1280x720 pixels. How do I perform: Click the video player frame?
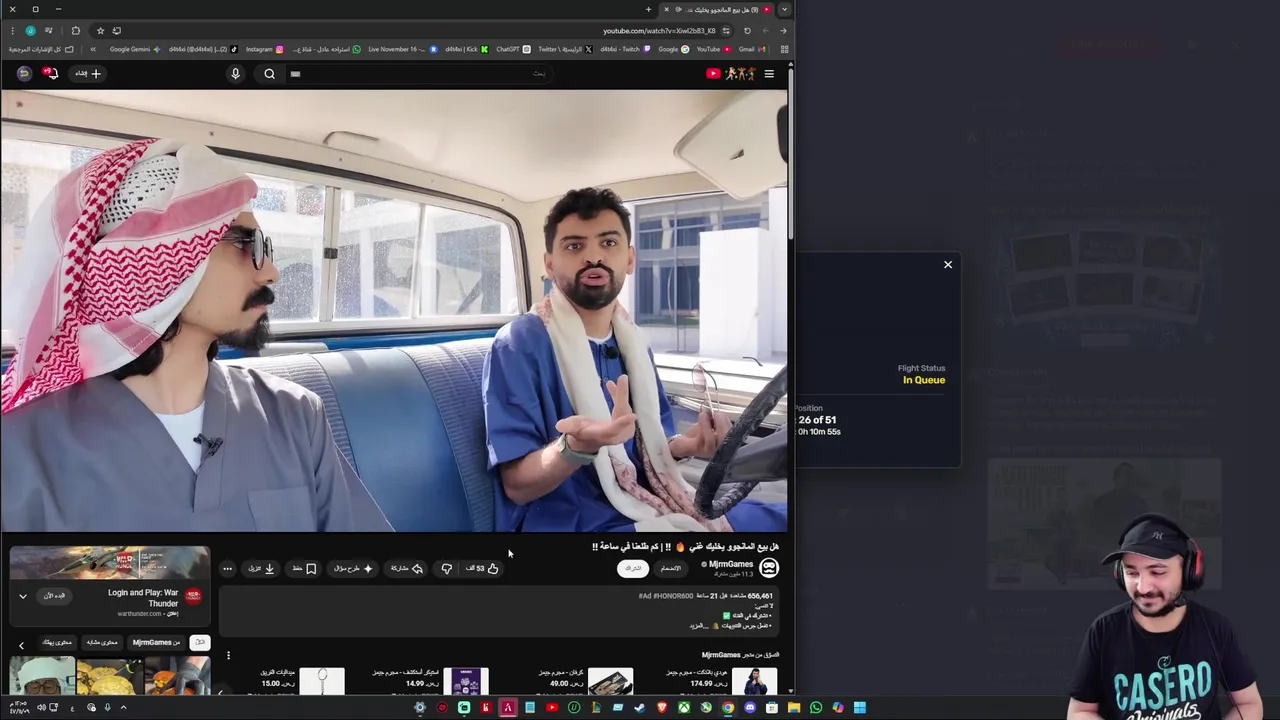[x=394, y=310]
